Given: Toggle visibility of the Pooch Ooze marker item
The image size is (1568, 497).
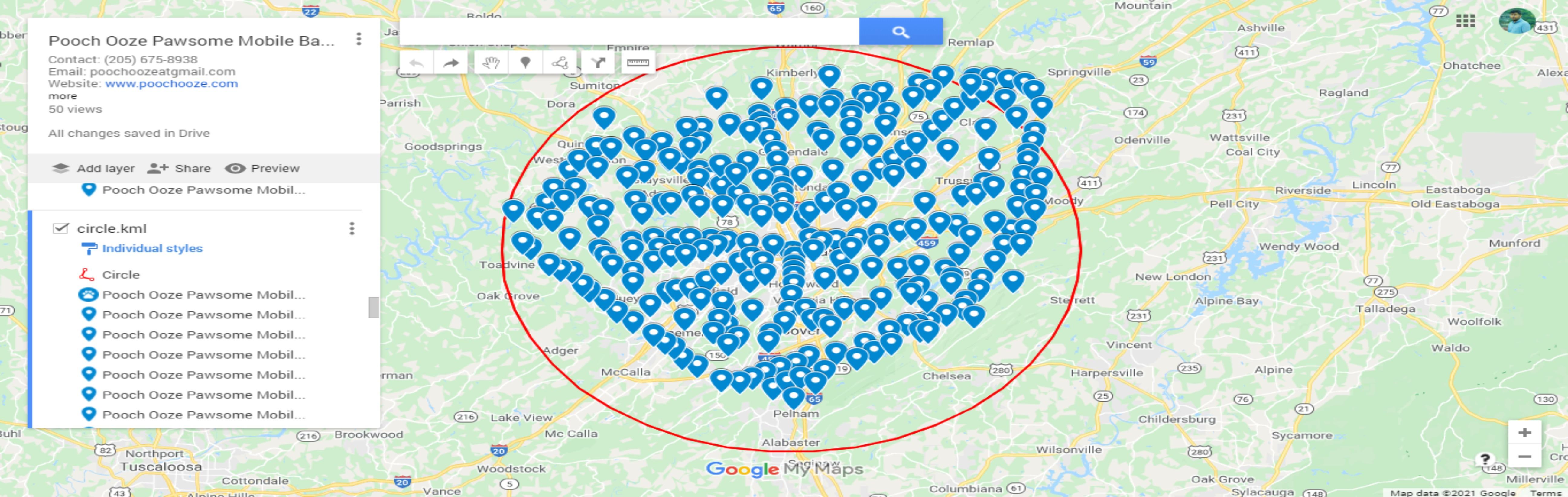Looking at the screenshot, I should 90,189.
